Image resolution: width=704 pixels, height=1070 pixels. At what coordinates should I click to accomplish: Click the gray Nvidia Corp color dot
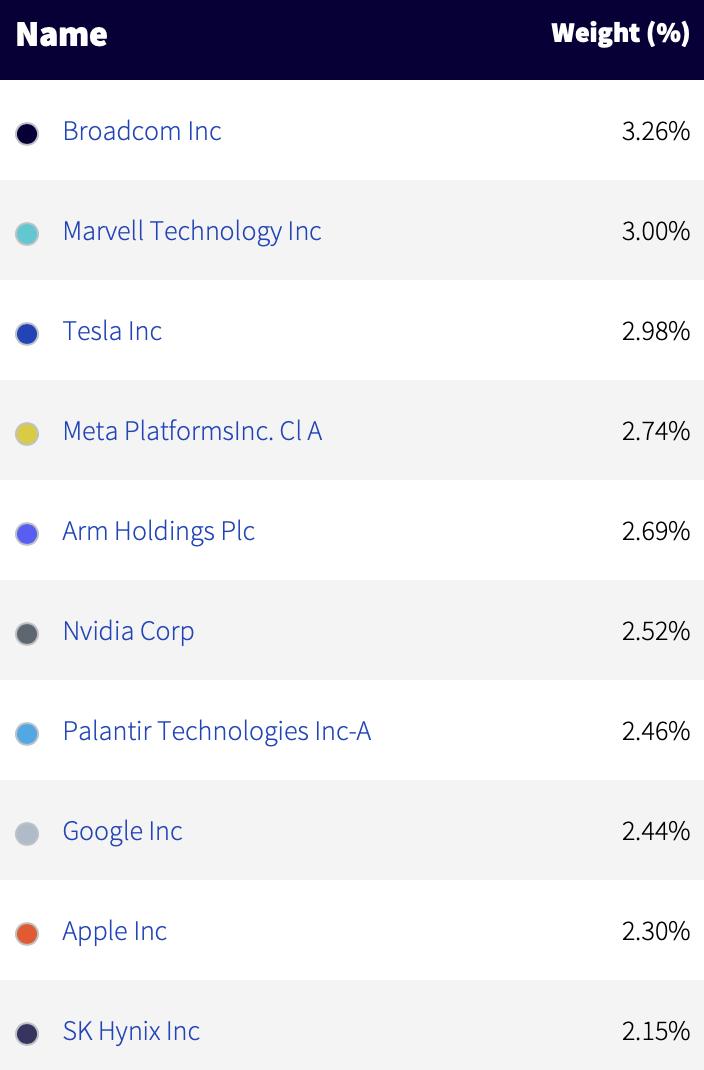(x=27, y=633)
